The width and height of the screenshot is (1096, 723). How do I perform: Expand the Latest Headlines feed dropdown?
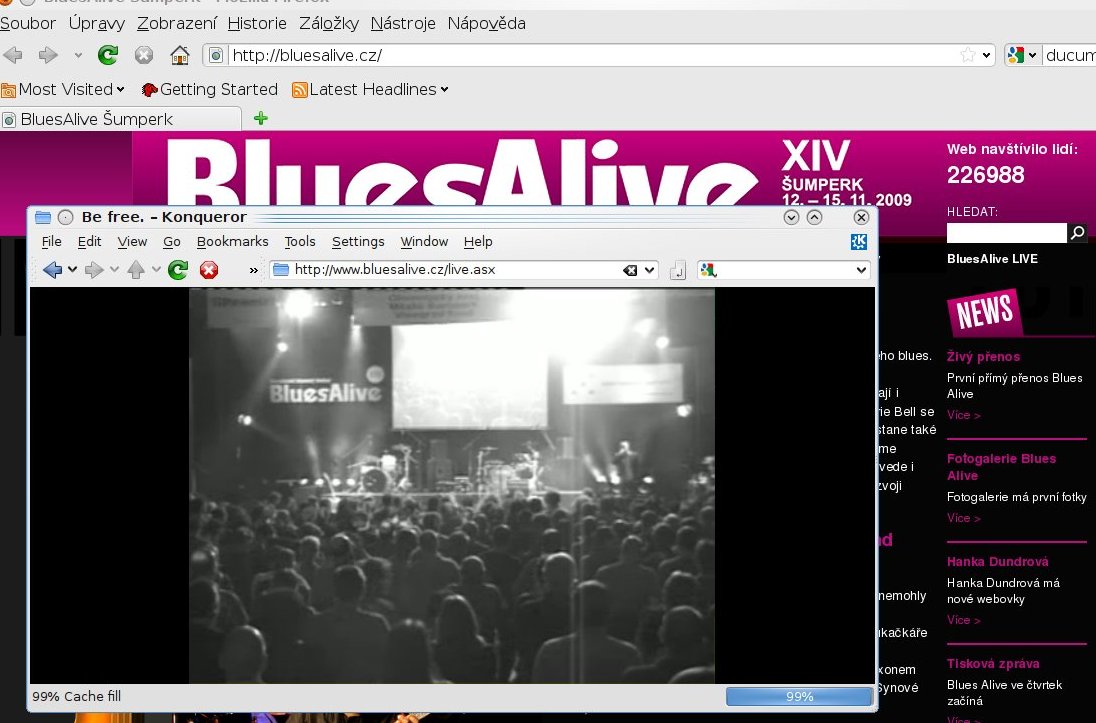[370, 89]
